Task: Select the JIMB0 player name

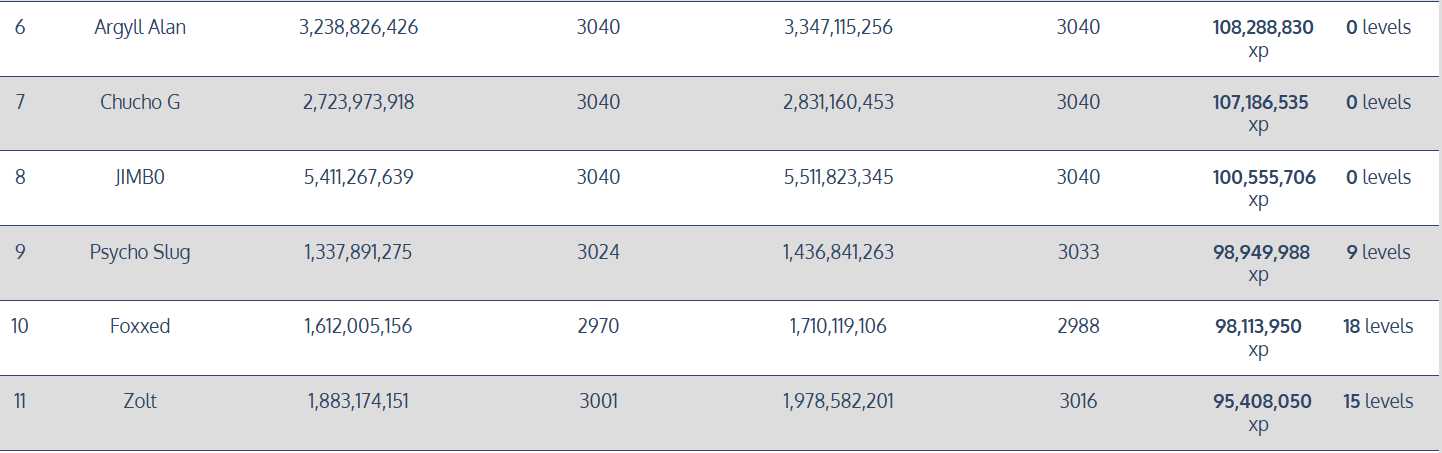Action: [140, 177]
